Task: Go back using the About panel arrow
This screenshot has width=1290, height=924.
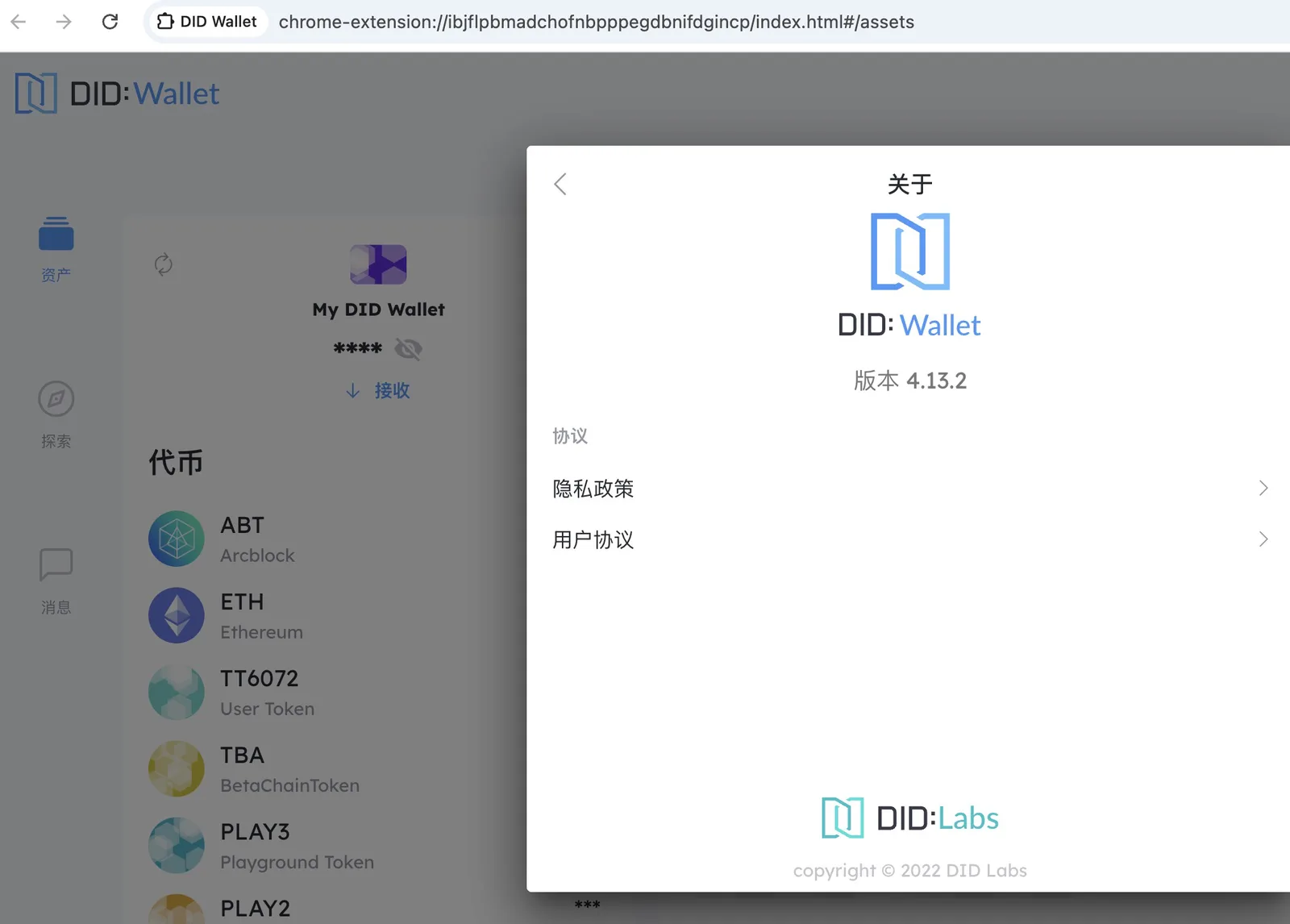Action: 560,184
